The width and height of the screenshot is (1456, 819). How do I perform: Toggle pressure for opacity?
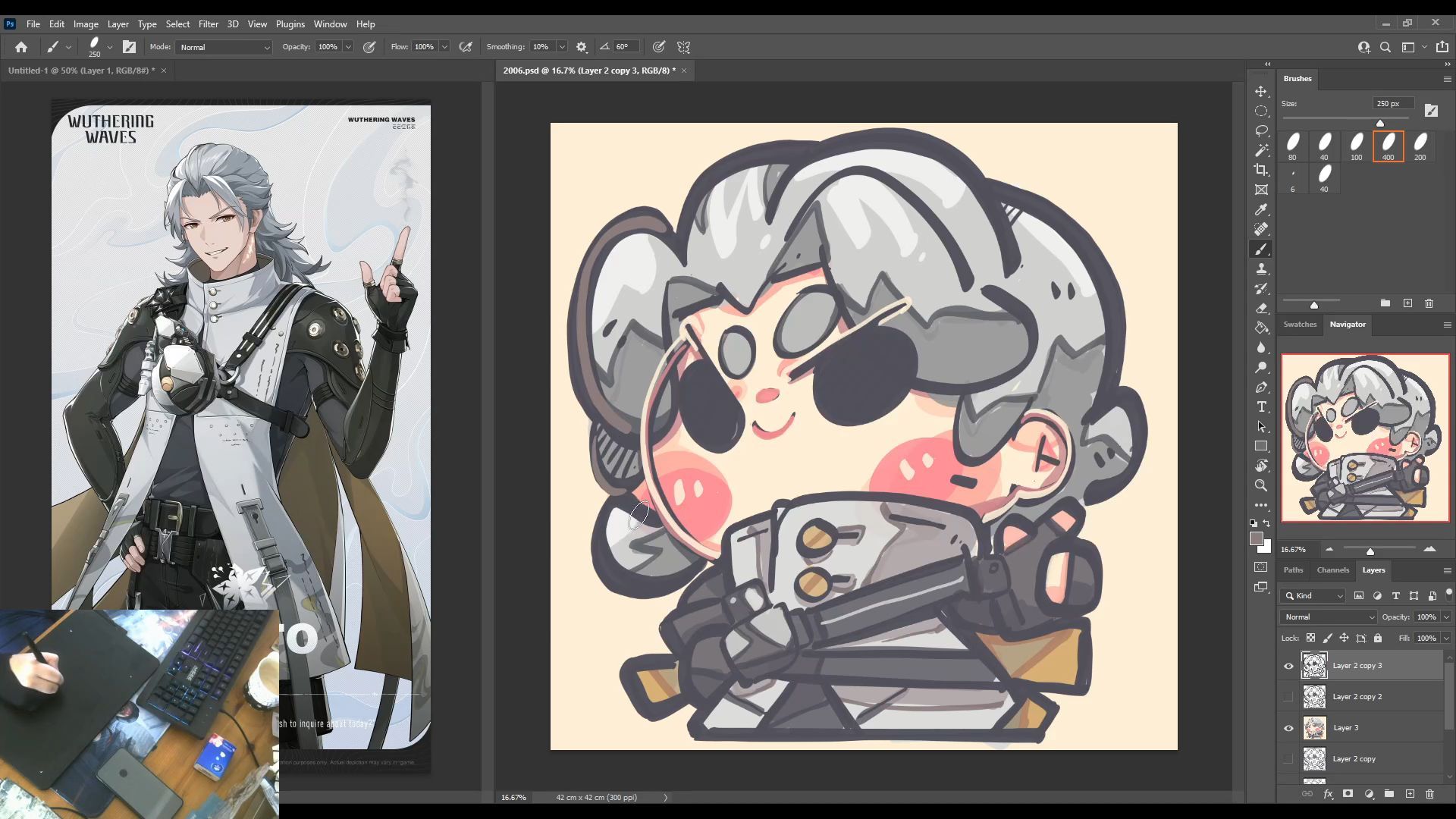click(x=369, y=47)
